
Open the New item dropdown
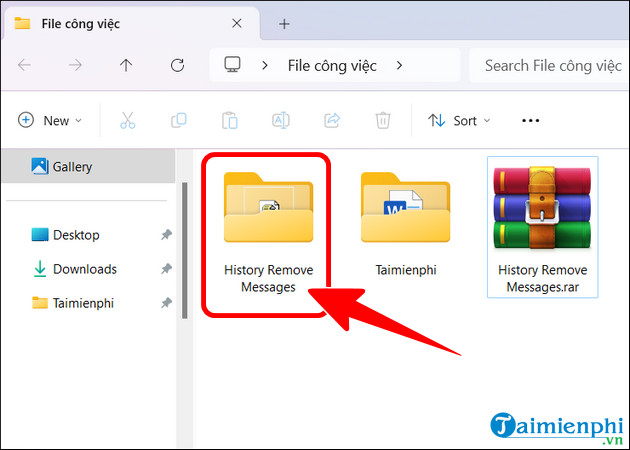(x=50, y=120)
